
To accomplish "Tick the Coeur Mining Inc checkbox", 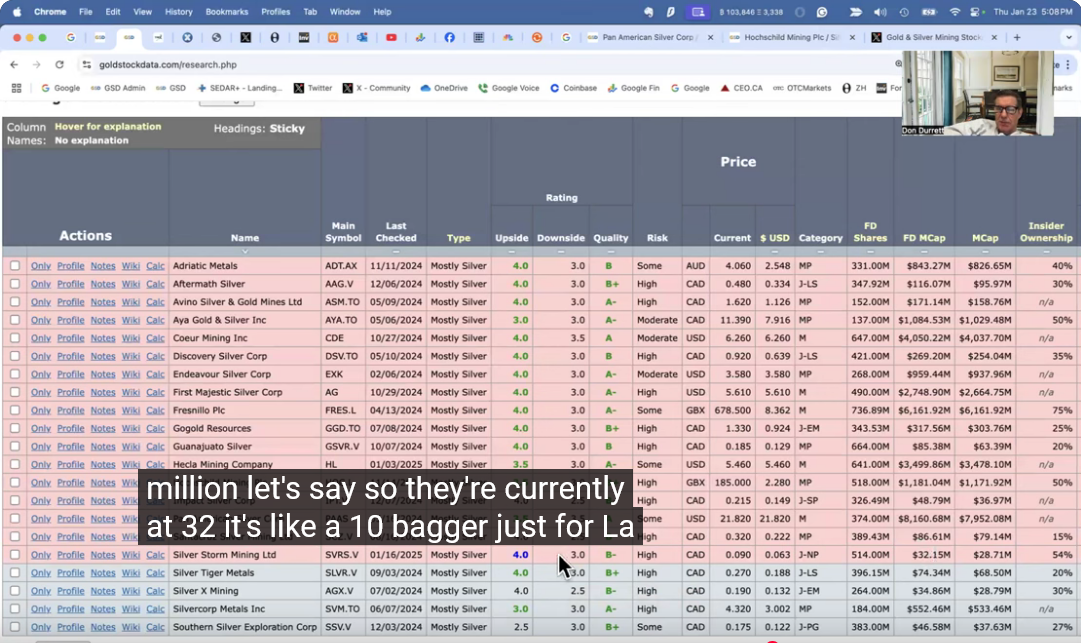I will click(x=14, y=338).
